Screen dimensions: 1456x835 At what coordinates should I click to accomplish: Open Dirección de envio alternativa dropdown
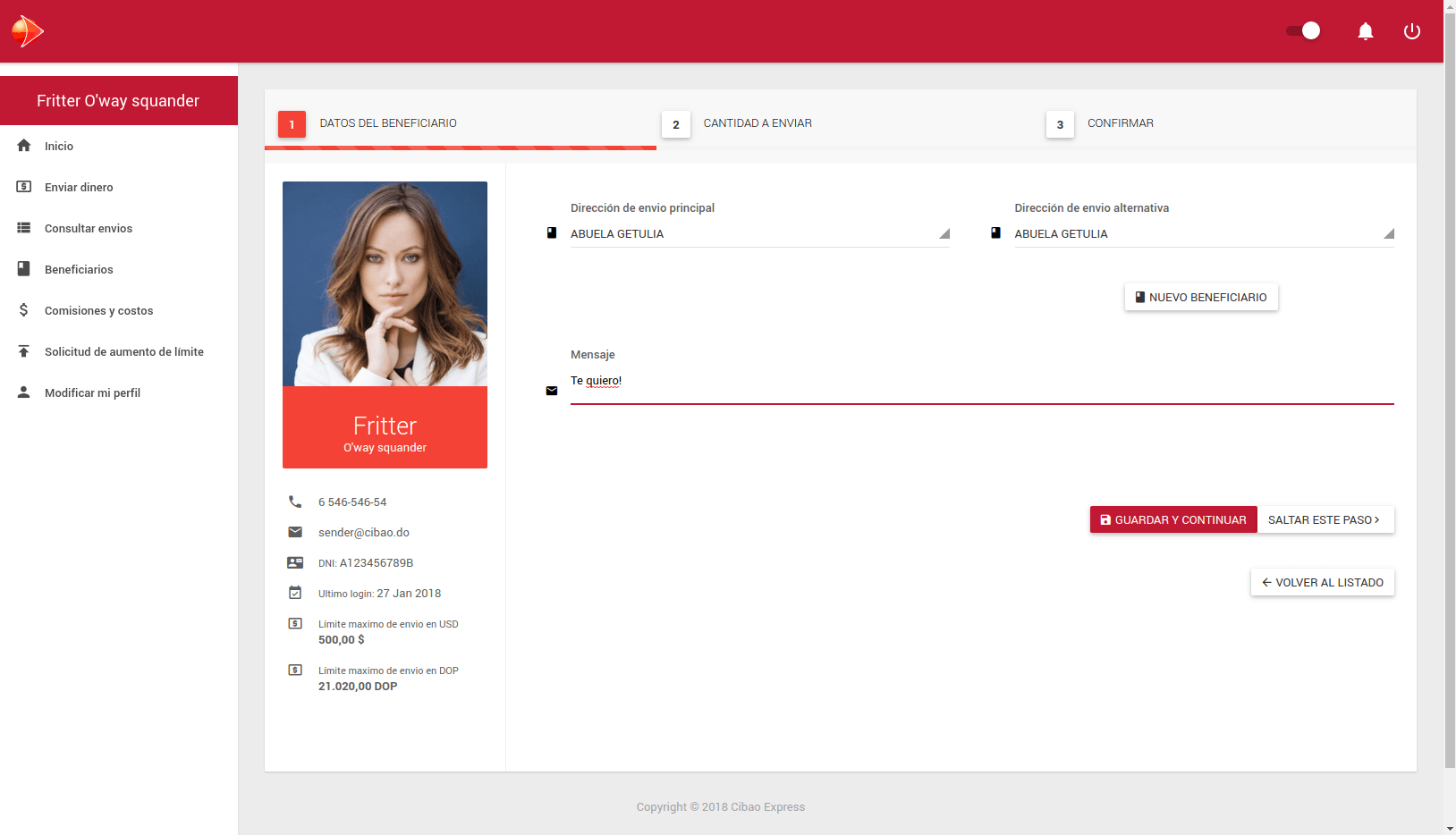(1204, 233)
